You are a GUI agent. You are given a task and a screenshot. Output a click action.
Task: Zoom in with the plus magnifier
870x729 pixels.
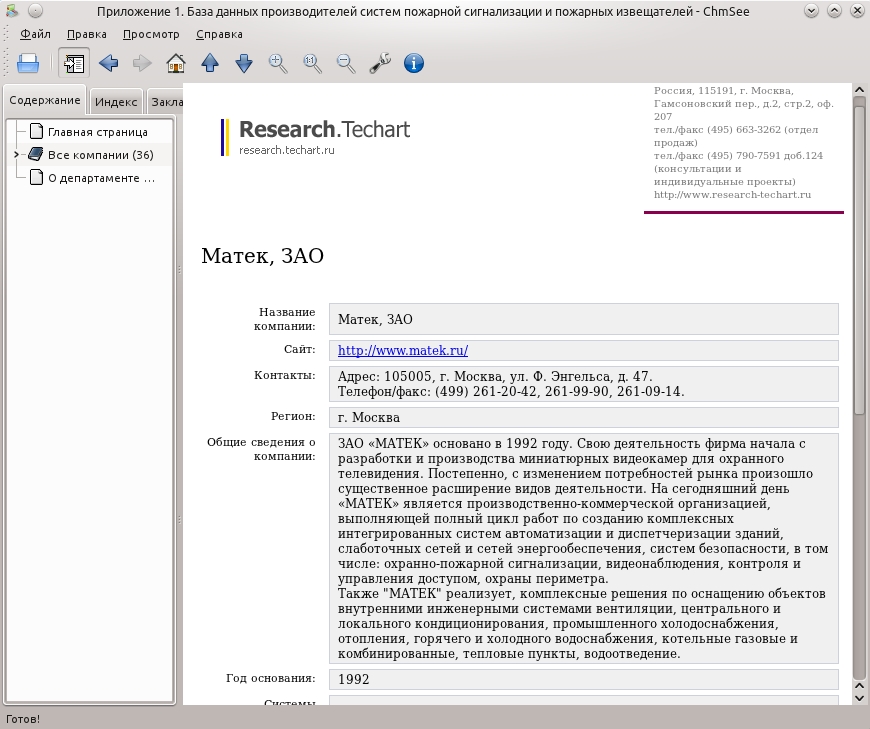point(278,63)
